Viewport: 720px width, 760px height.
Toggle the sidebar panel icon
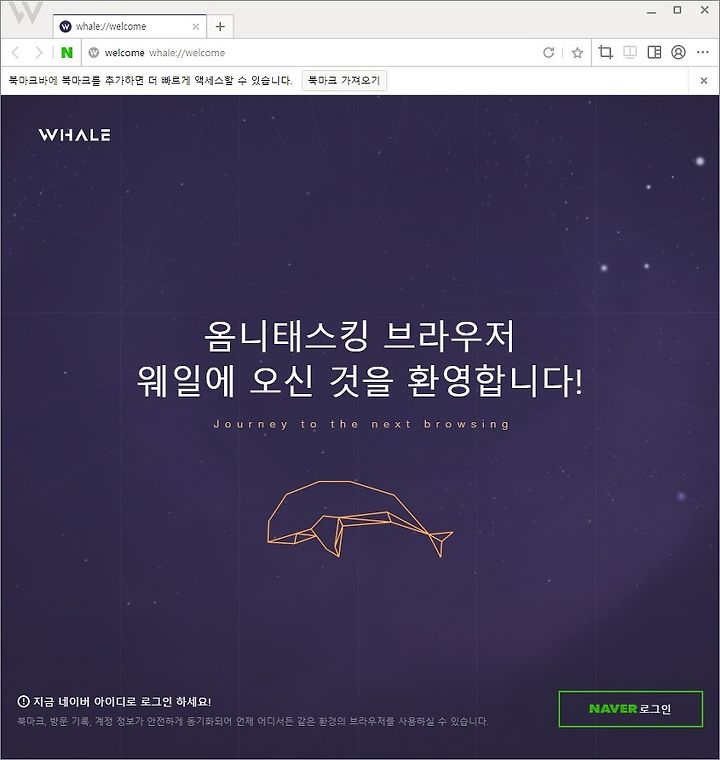click(654, 52)
